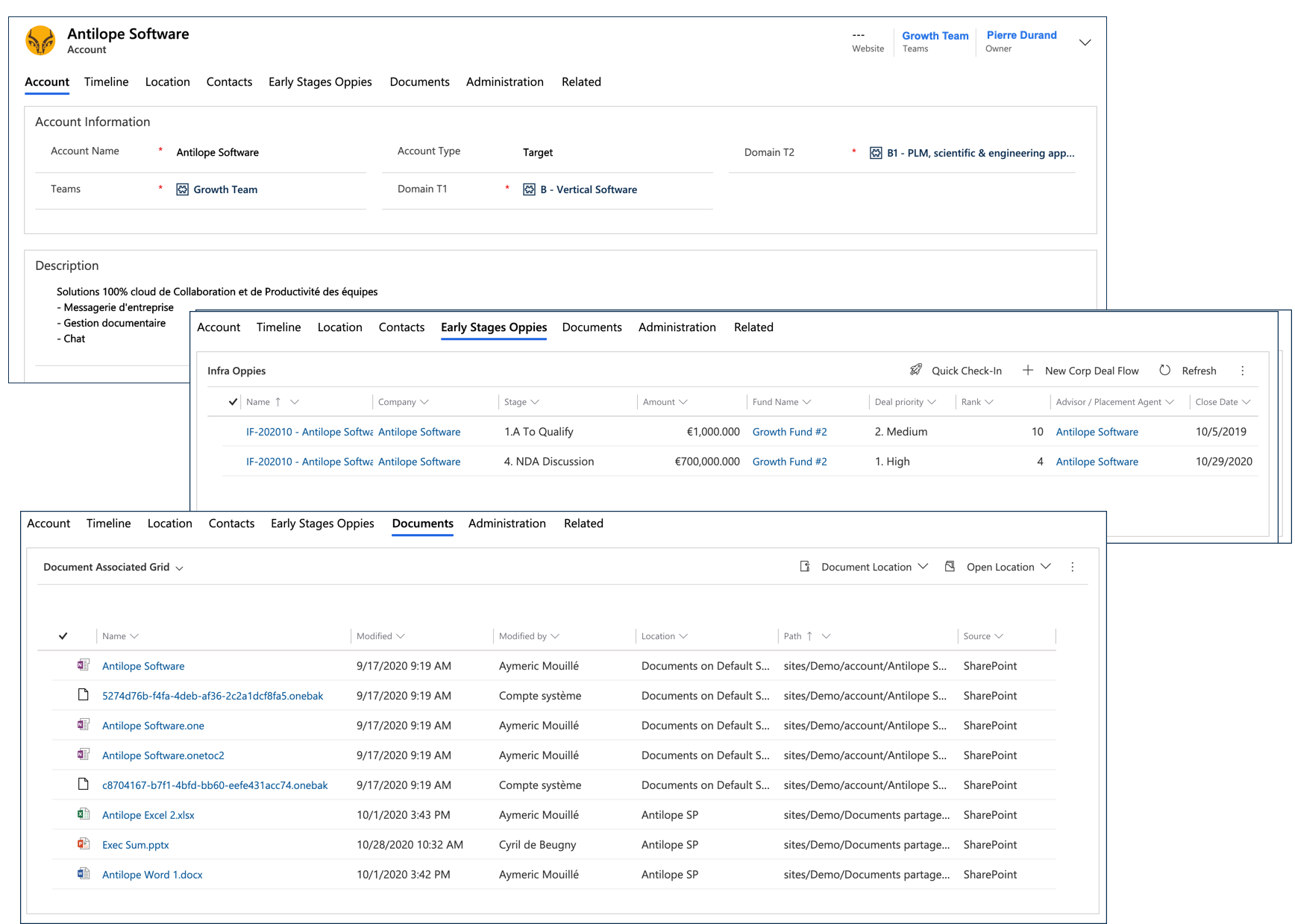1295x924 pixels.
Task: Open the Document Location dropdown chevron
Action: point(923,567)
